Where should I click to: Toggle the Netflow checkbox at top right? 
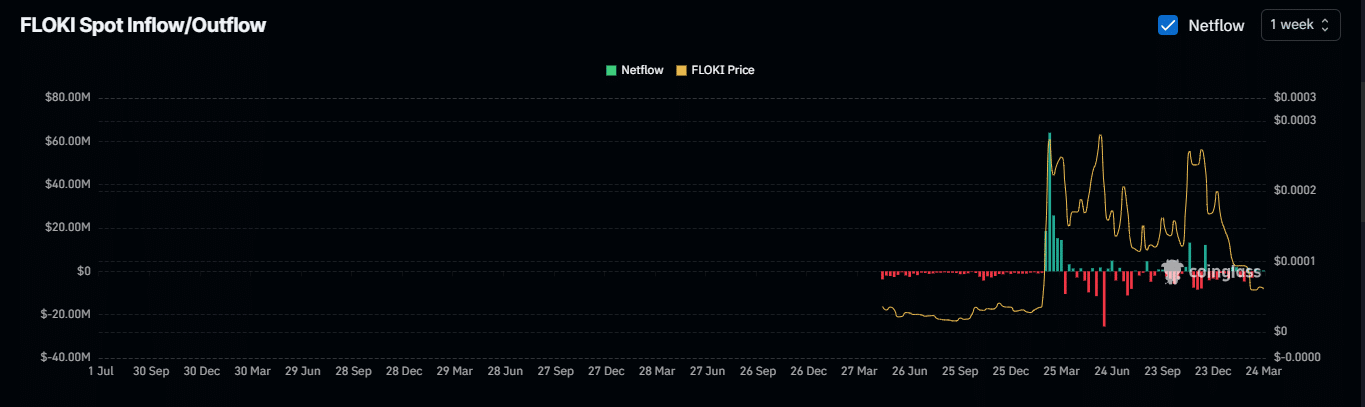(1167, 25)
